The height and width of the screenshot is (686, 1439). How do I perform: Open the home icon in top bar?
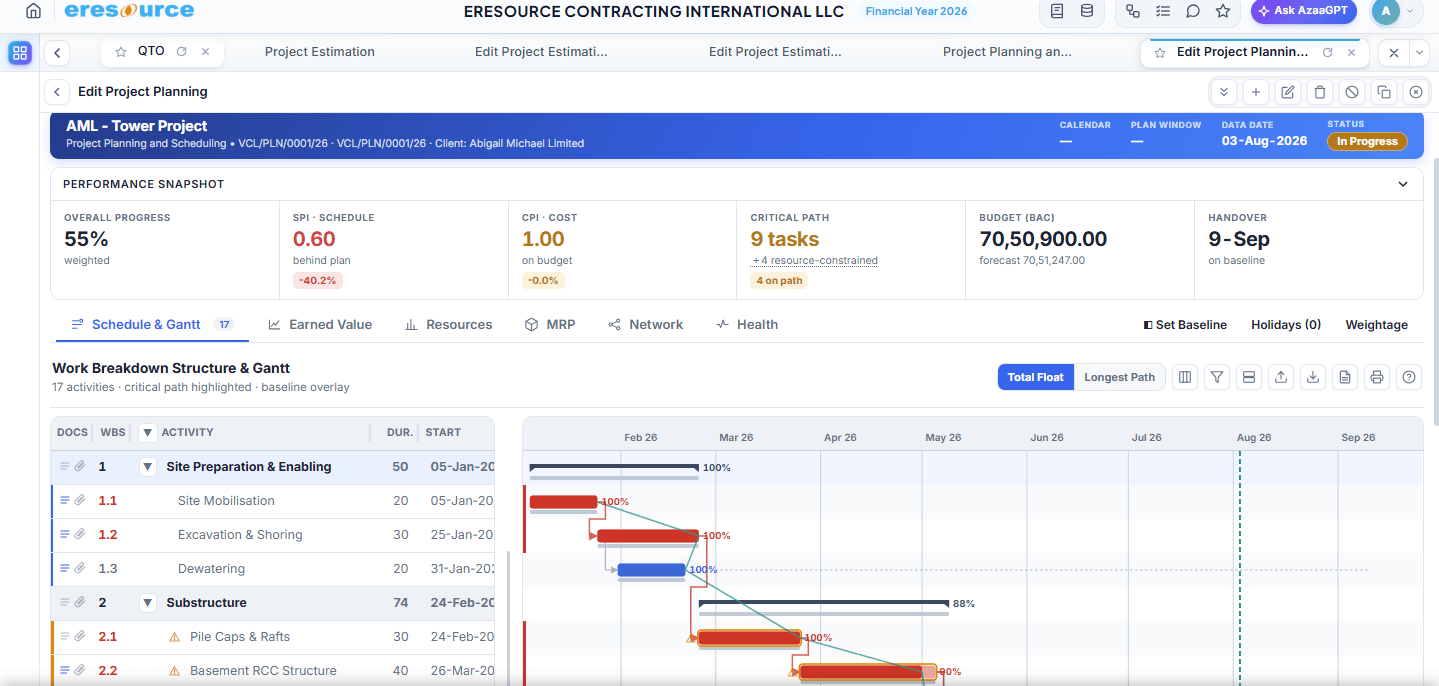coord(34,11)
